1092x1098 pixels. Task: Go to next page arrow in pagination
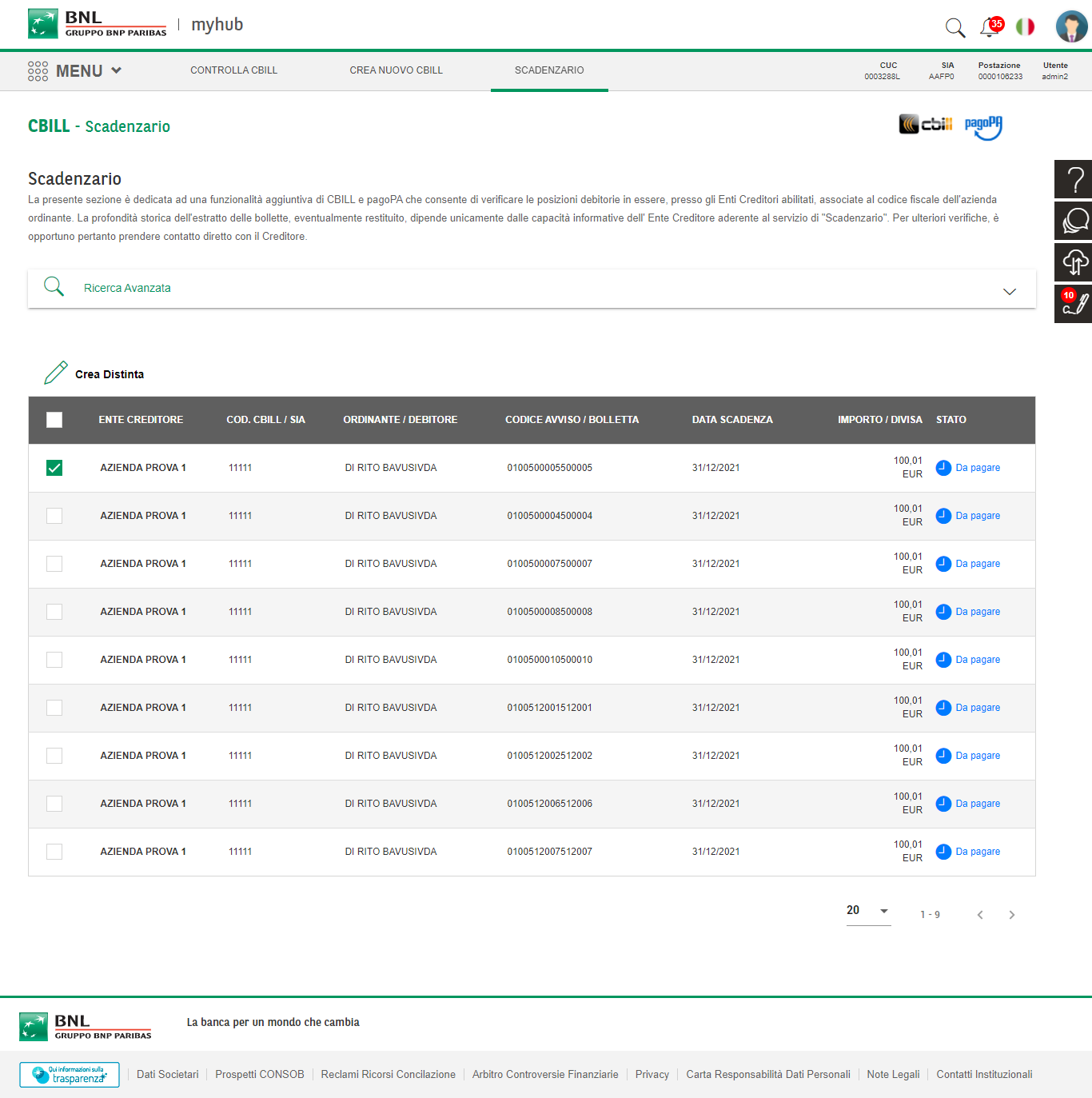[x=1012, y=915]
